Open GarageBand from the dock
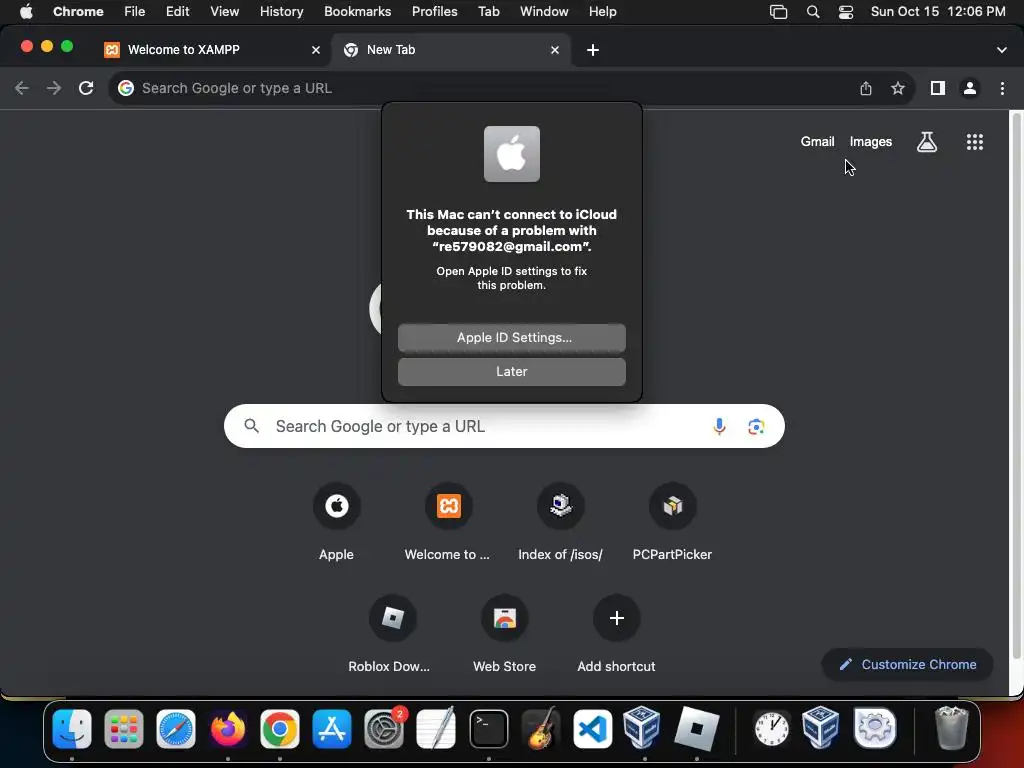Image resolution: width=1024 pixels, height=768 pixels. pos(541,729)
